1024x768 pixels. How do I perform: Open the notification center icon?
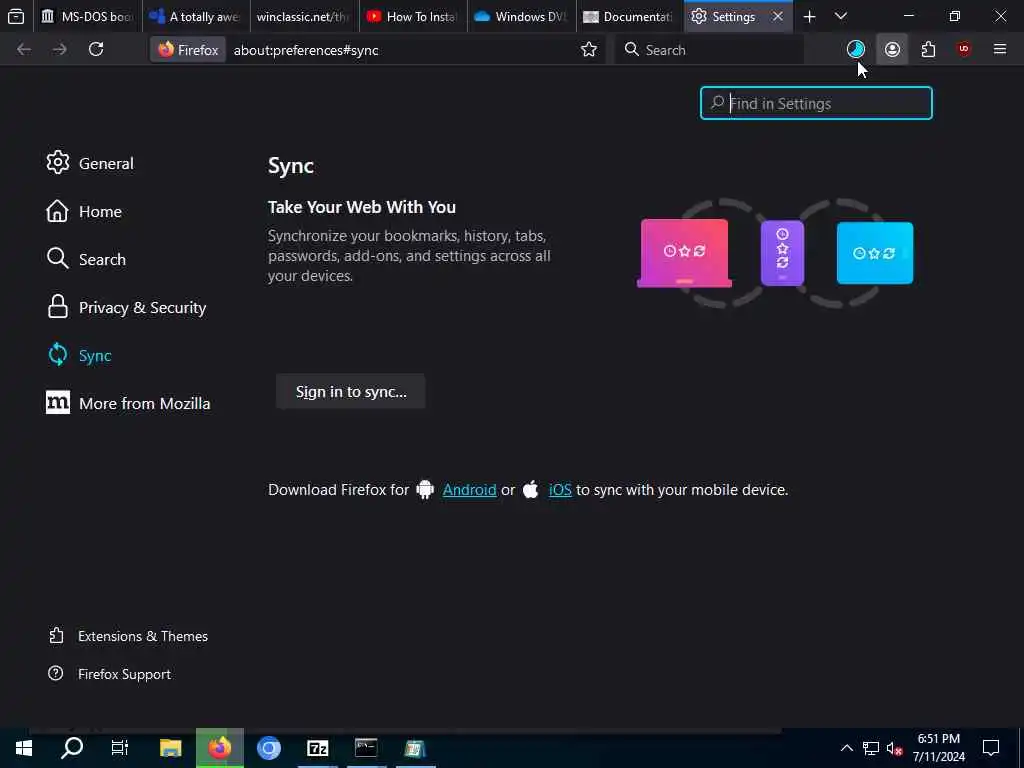point(991,748)
